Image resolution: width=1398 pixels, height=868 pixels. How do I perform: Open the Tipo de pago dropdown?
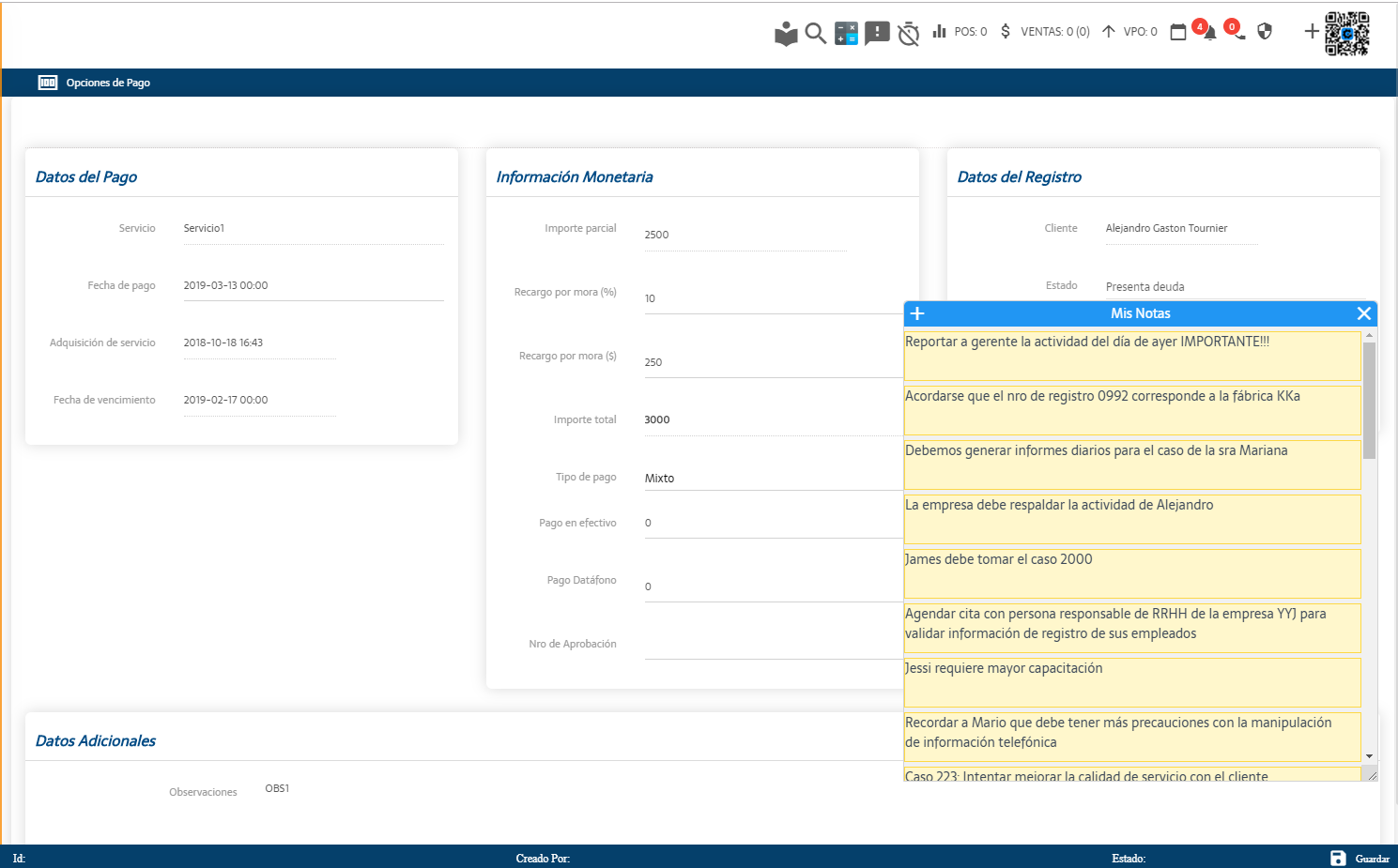(x=772, y=479)
